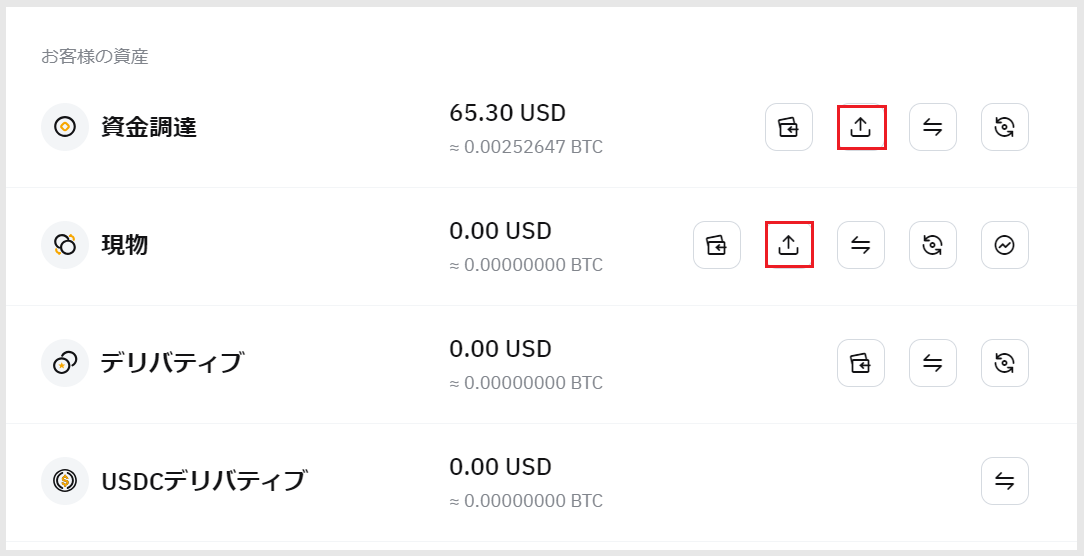Click deposit wallet icon in 資金調達 row
This screenshot has height=556, width=1084.
[789, 127]
